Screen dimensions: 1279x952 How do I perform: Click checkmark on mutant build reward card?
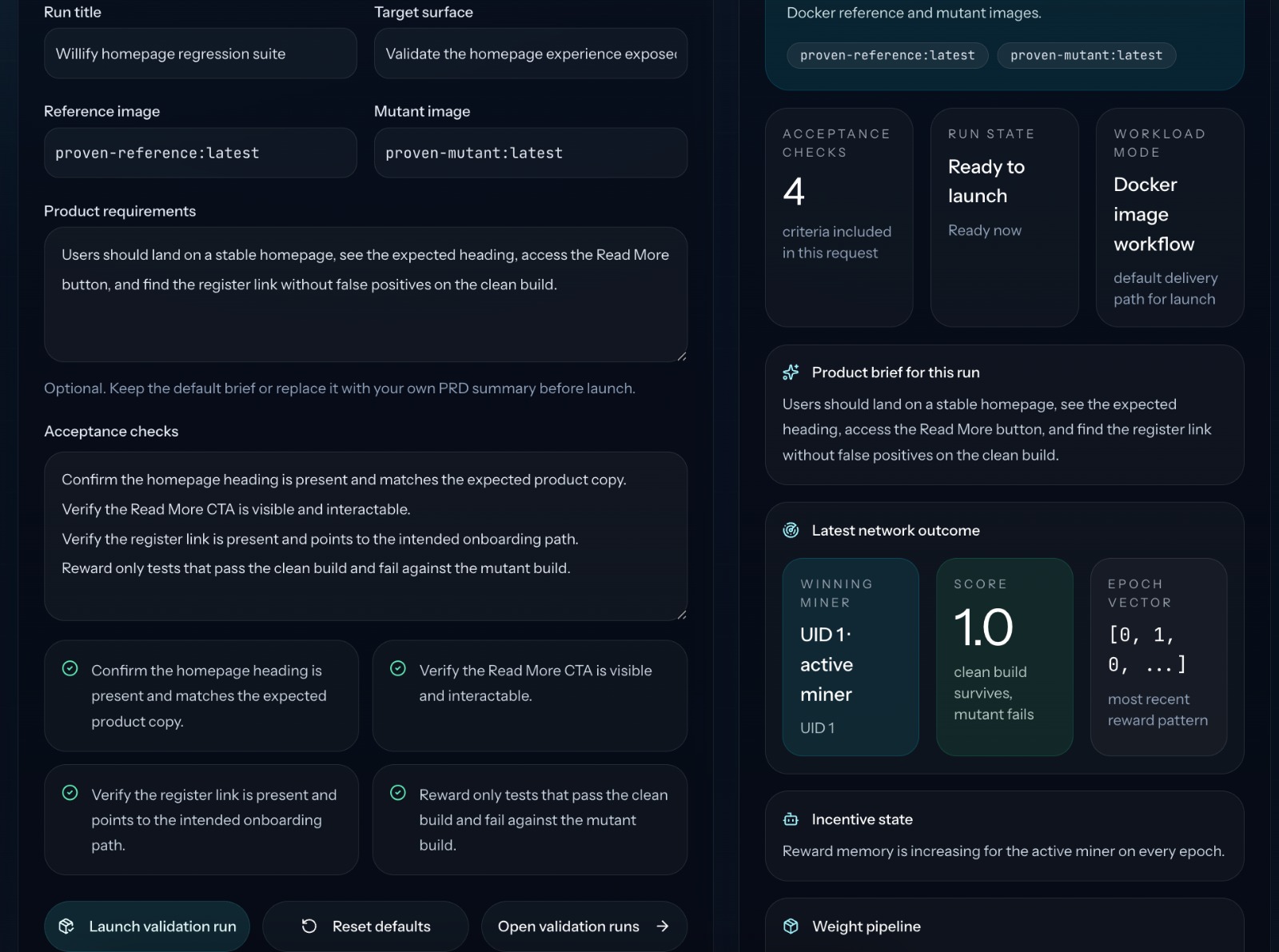tap(398, 793)
